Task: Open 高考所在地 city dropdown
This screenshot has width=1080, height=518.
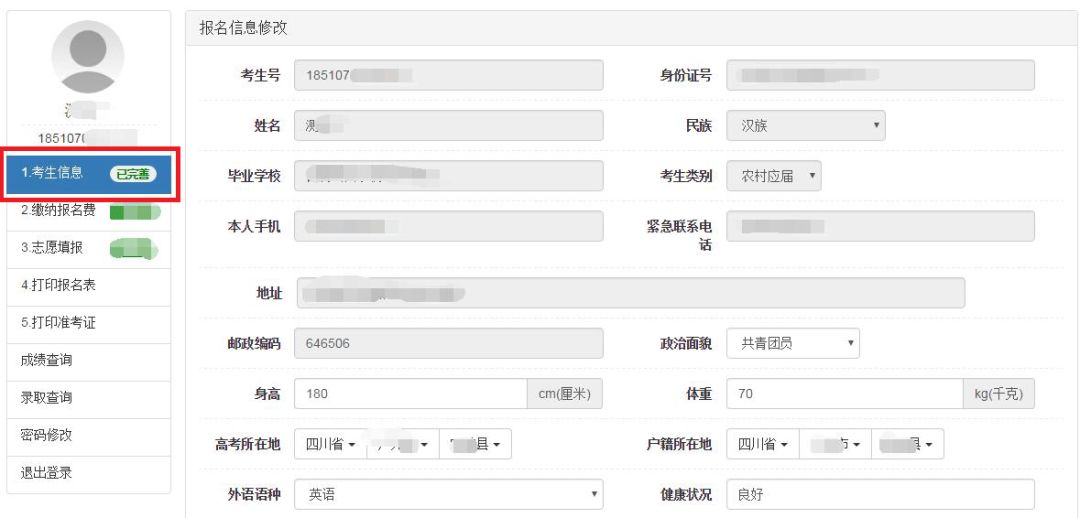Action: [x=403, y=445]
